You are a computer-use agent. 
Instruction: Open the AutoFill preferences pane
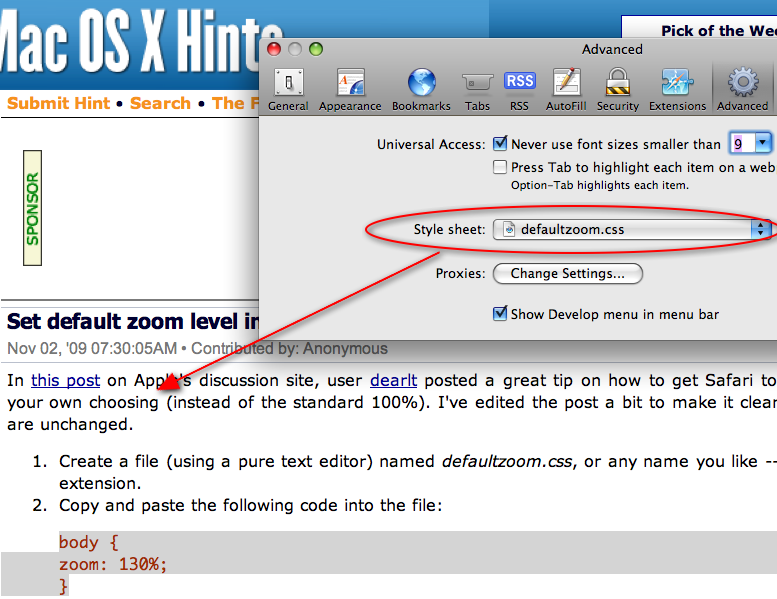[566, 90]
